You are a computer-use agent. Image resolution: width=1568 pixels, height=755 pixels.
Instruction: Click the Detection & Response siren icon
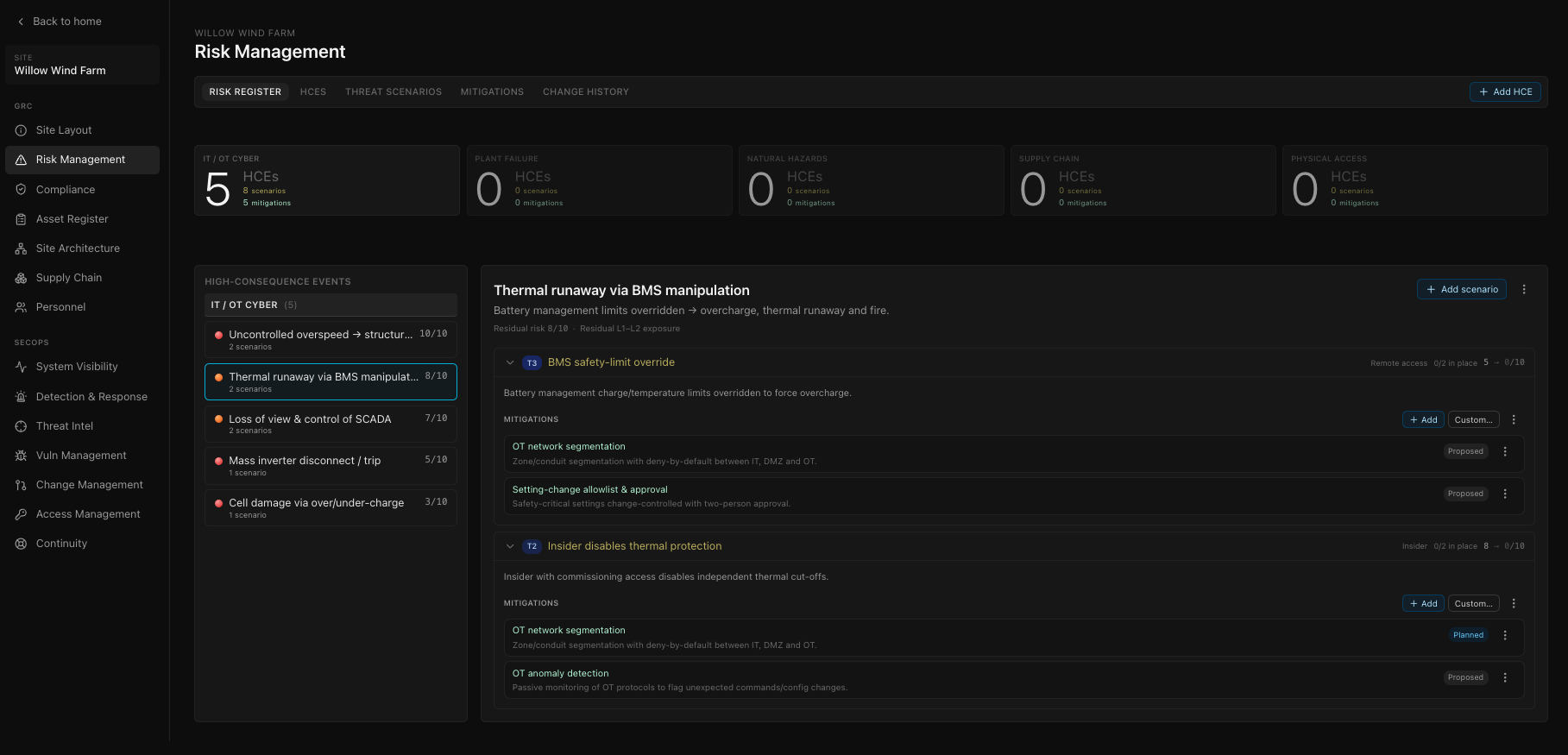tap(21, 397)
